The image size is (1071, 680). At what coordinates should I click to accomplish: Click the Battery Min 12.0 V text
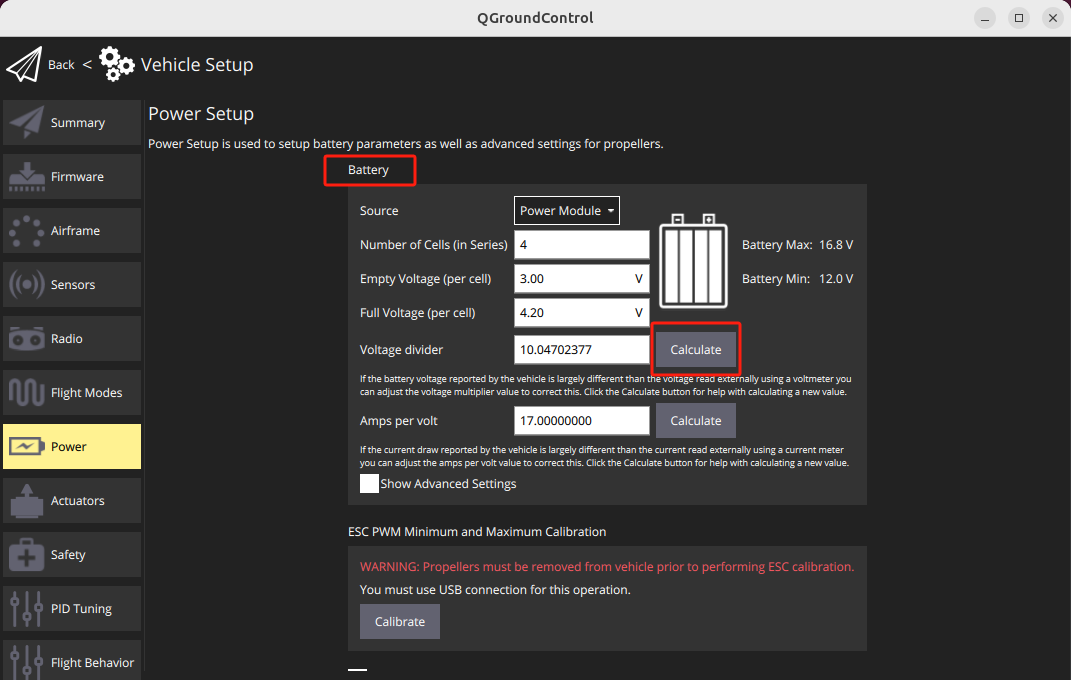797,279
